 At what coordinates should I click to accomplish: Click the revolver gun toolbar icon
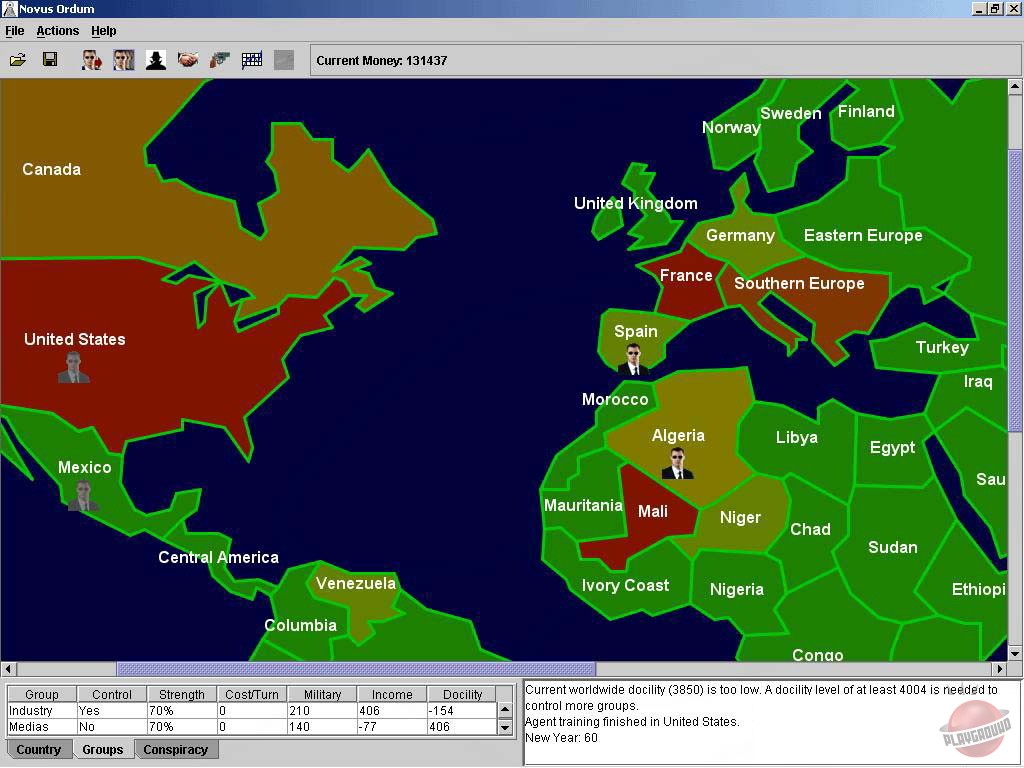220,60
